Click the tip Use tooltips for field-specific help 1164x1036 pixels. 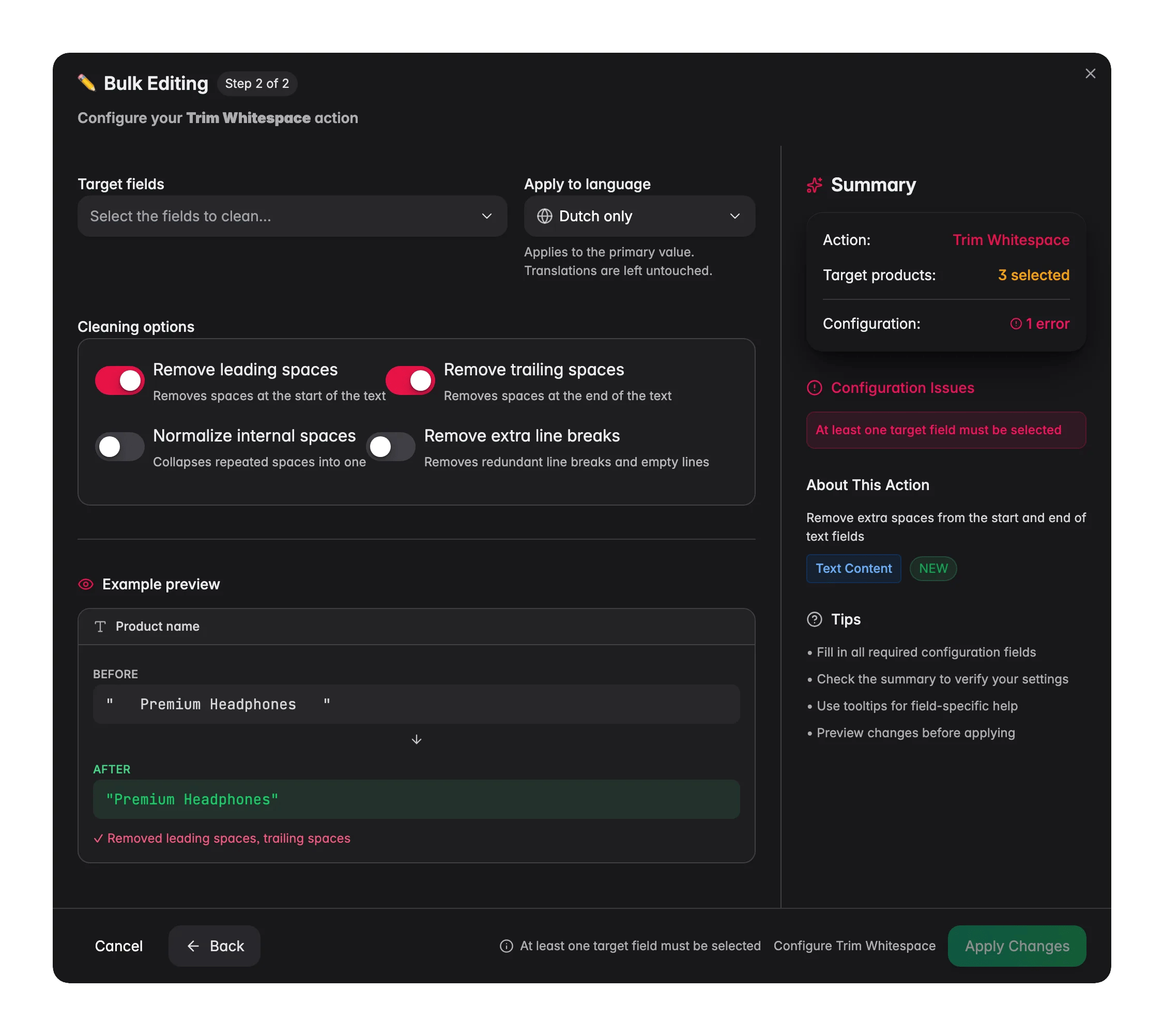[x=917, y=706]
